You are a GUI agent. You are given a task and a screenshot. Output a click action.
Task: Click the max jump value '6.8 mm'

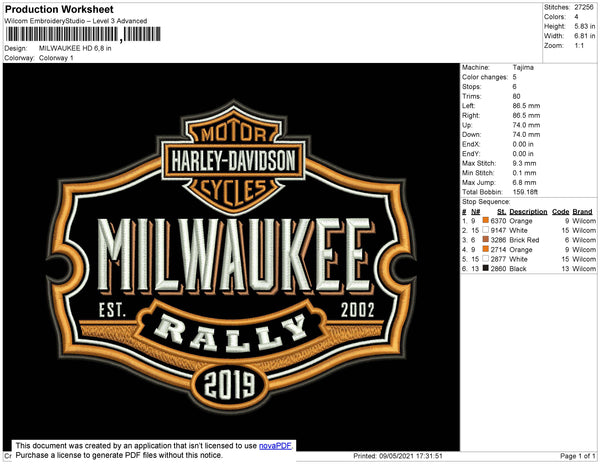click(525, 182)
